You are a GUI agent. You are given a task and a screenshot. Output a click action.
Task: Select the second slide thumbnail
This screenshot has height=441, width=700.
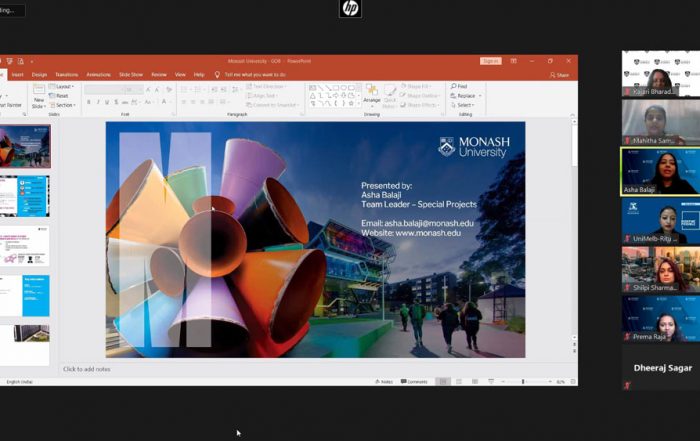[x=25, y=196]
